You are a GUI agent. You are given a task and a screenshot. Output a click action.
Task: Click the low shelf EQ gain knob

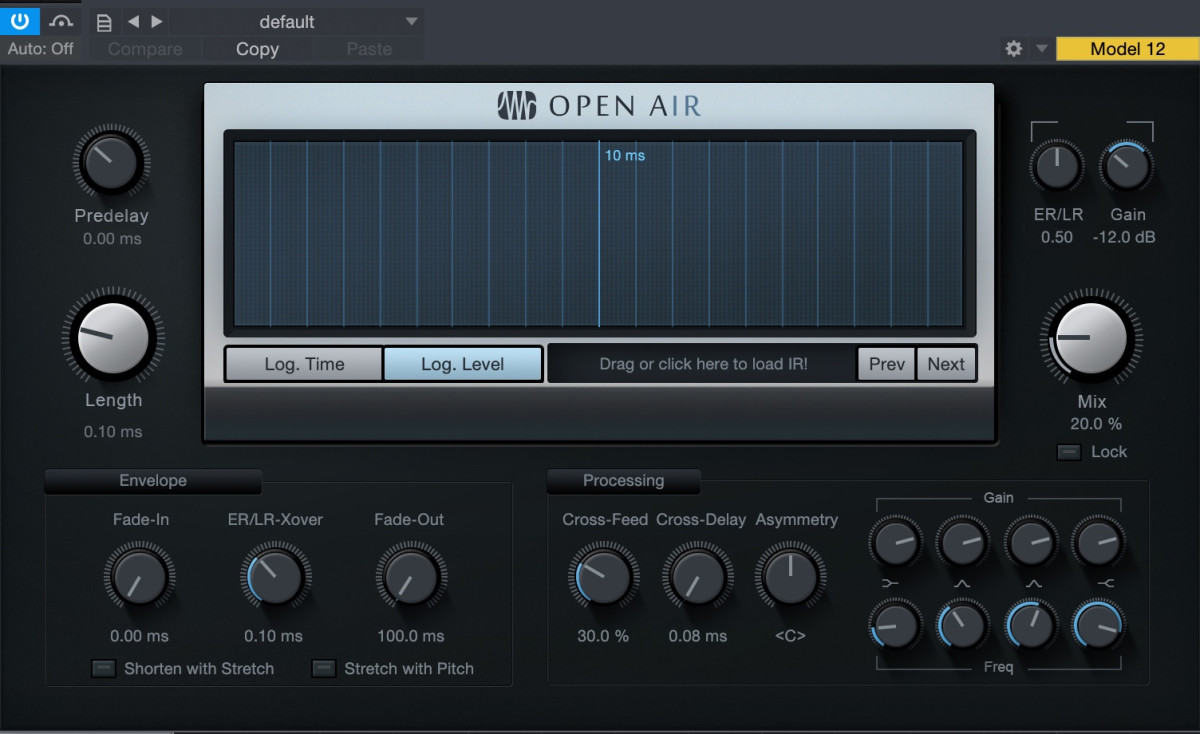tap(894, 543)
